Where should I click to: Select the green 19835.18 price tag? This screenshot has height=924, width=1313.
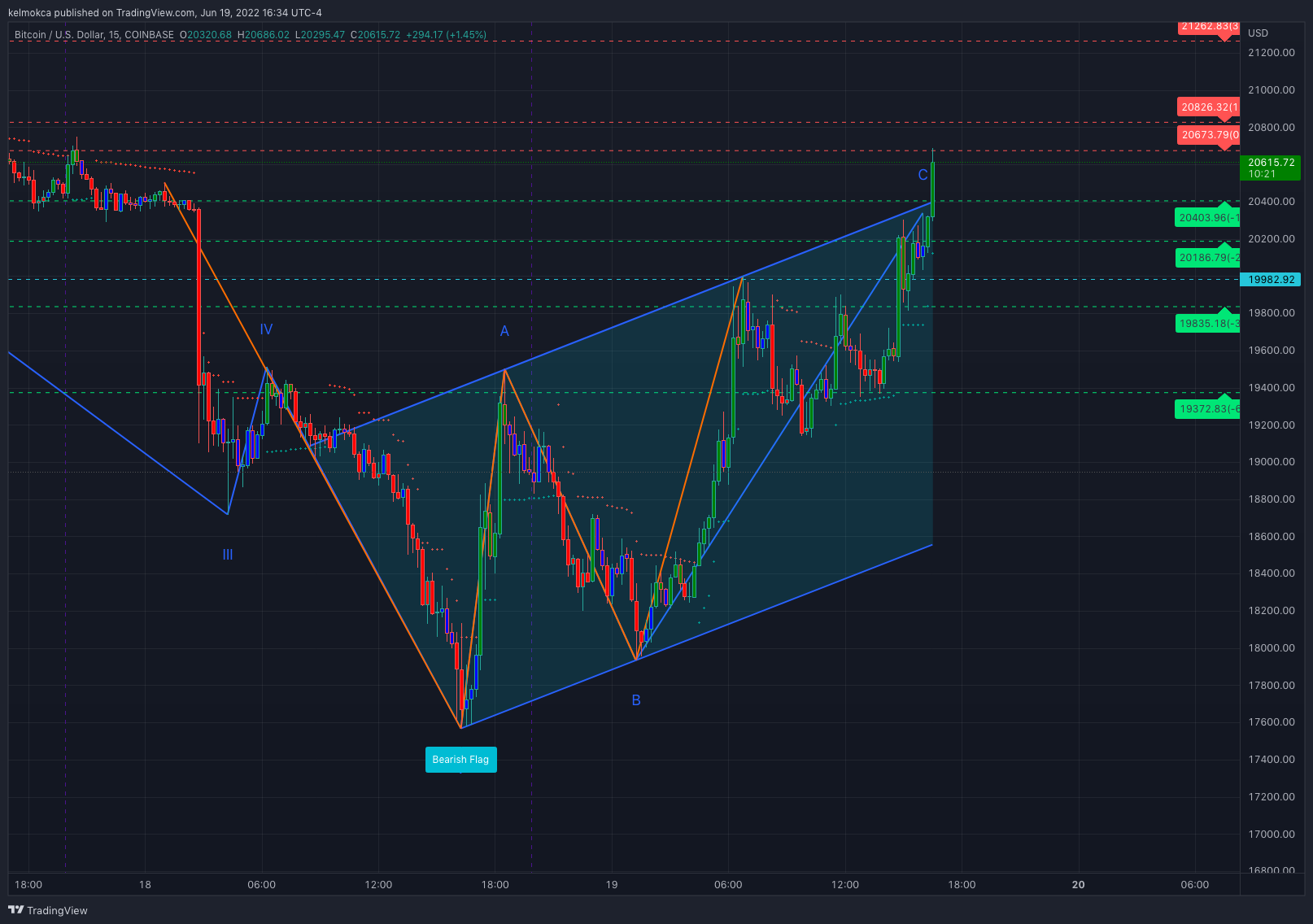[1208, 323]
